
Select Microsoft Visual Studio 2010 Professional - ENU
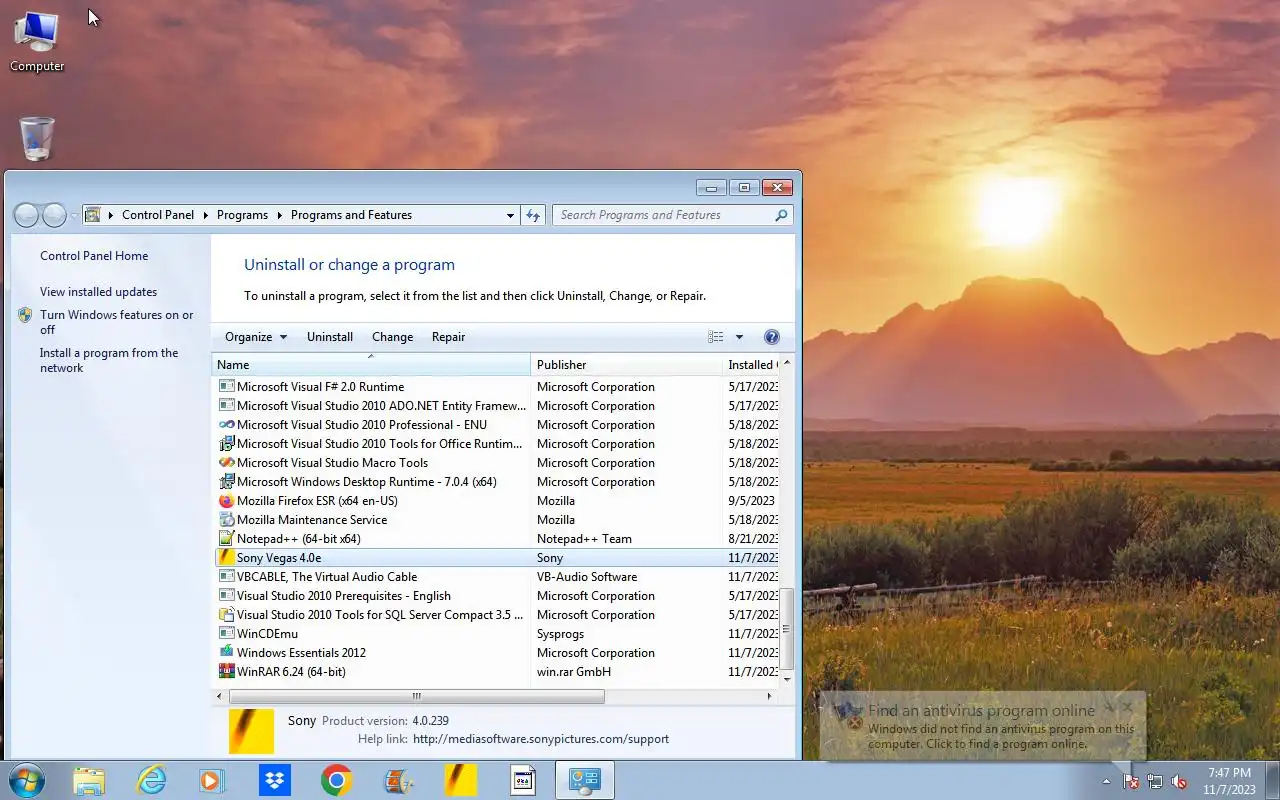click(497, 425)
